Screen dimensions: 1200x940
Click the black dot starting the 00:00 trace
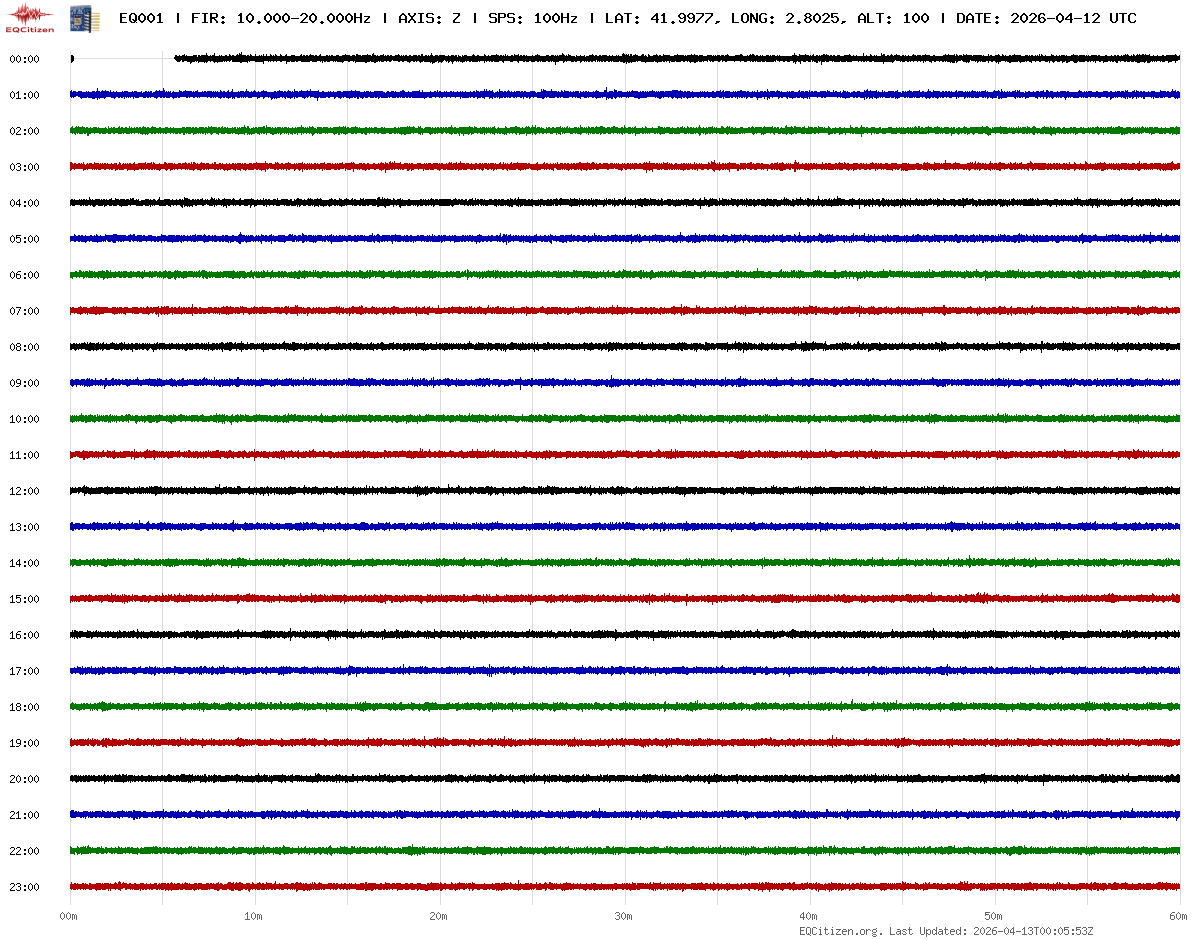point(71,59)
